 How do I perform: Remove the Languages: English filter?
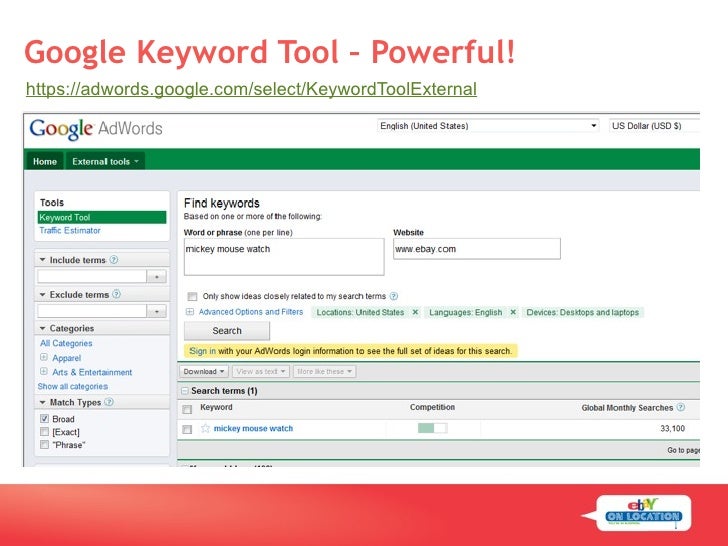513,312
